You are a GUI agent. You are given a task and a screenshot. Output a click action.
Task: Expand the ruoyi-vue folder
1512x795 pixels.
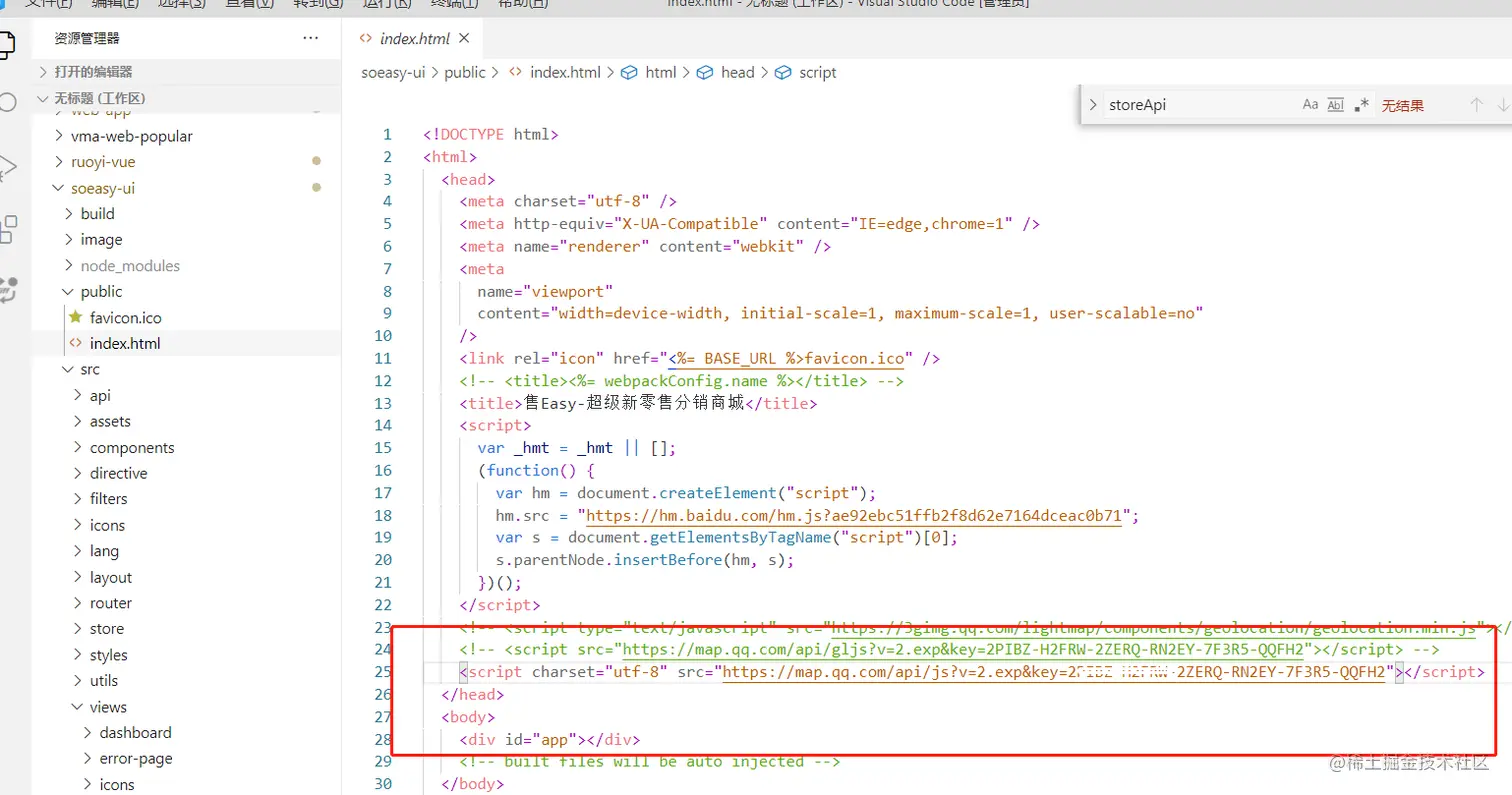point(59,162)
